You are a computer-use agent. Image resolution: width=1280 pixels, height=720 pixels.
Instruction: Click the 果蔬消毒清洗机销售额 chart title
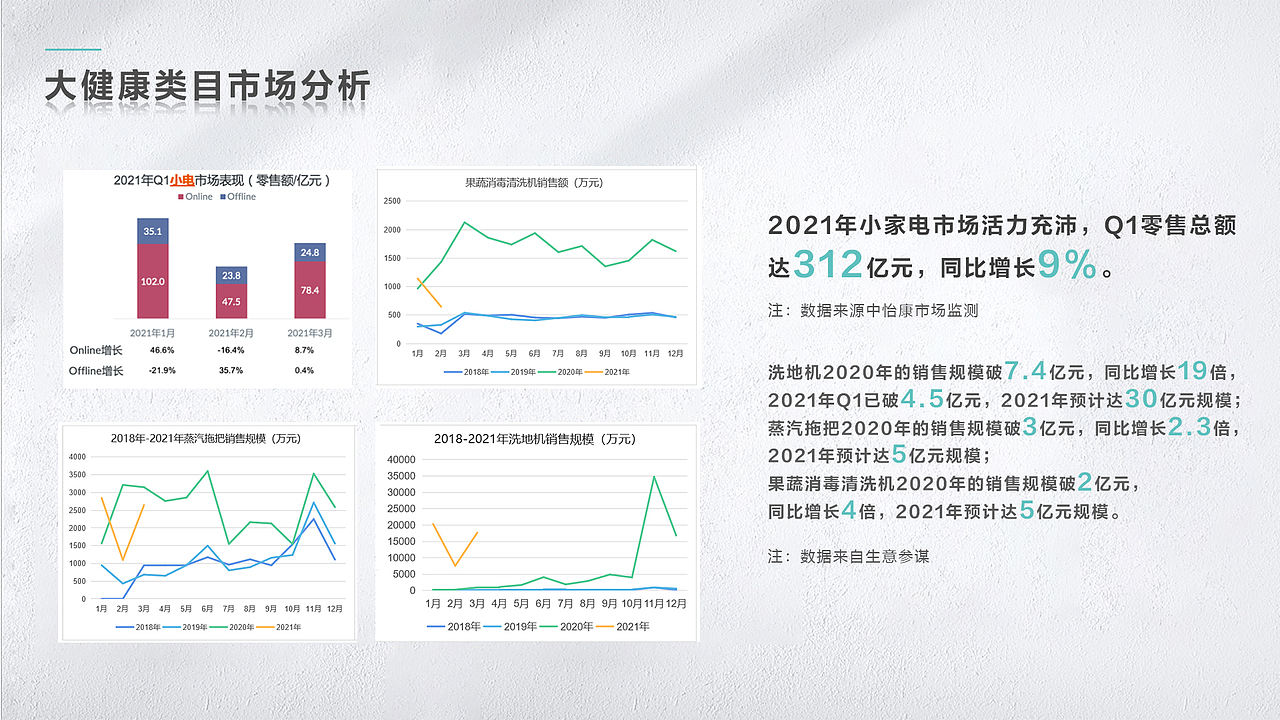pyautogui.click(x=534, y=183)
